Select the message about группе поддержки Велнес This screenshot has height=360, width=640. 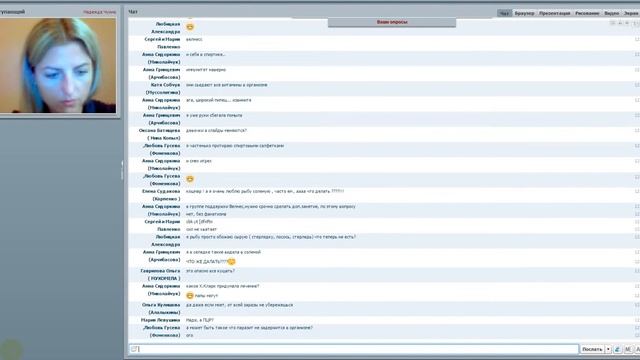tap(271, 207)
